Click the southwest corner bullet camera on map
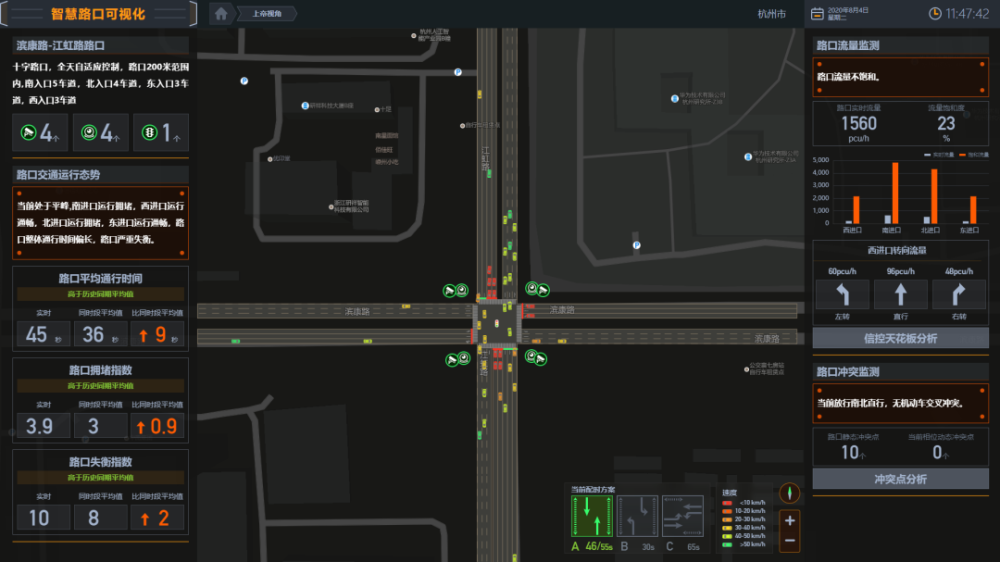 pos(452,360)
